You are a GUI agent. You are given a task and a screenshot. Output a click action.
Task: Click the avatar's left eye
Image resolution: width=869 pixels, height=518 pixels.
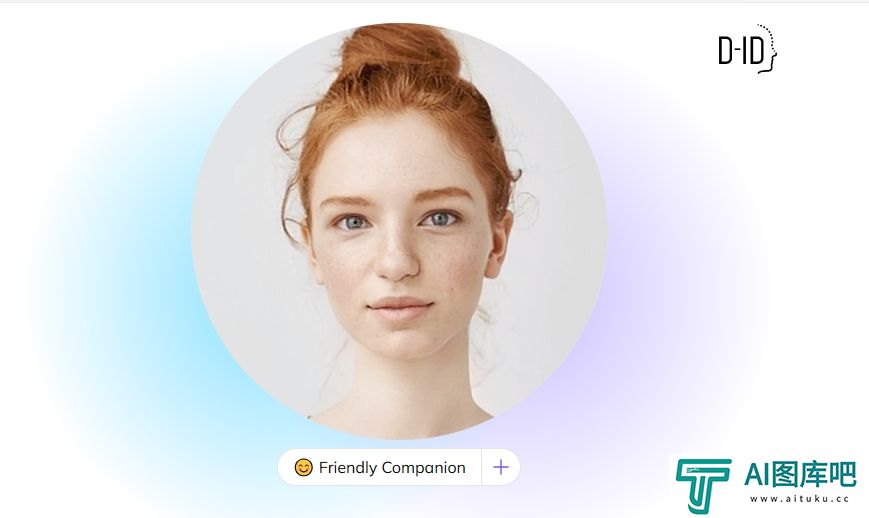tap(352, 223)
